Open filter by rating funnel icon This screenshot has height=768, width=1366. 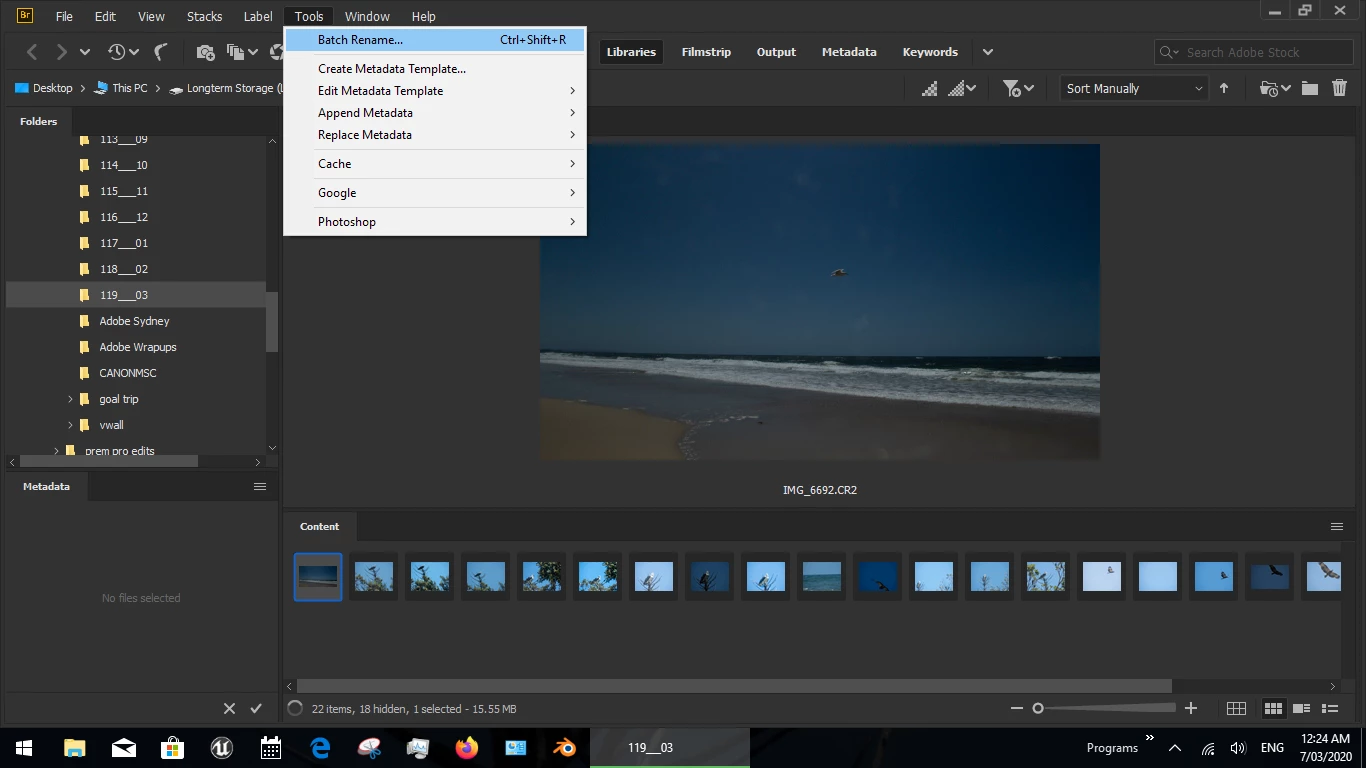[x=1018, y=88]
